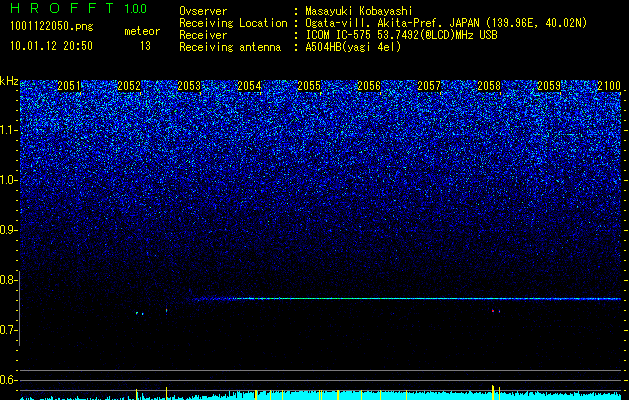This screenshot has width=629, height=400.
Task: Click the HROFFT 1.0.0 title text
Action: (78, 8)
